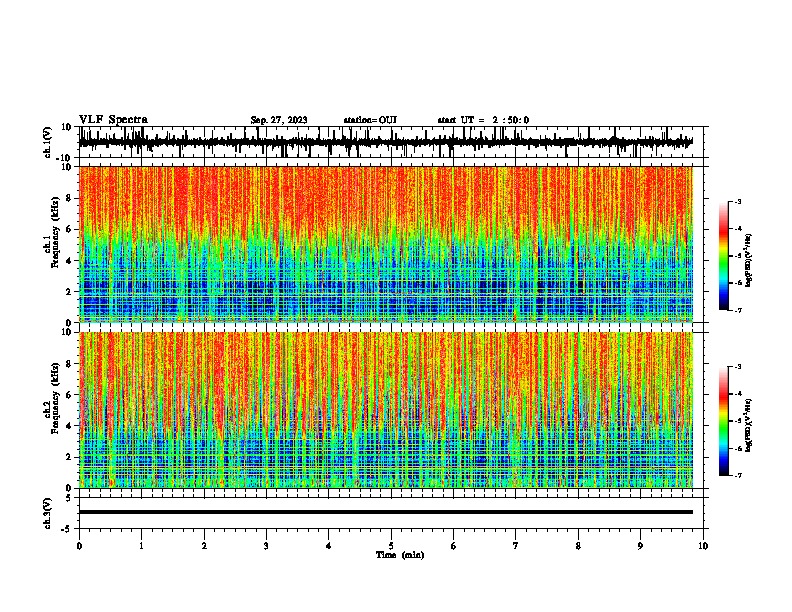Click time axis tick label "6"
Image resolution: width=792 pixels, height=612 pixels.
pyautogui.click(x=453, y=546)
